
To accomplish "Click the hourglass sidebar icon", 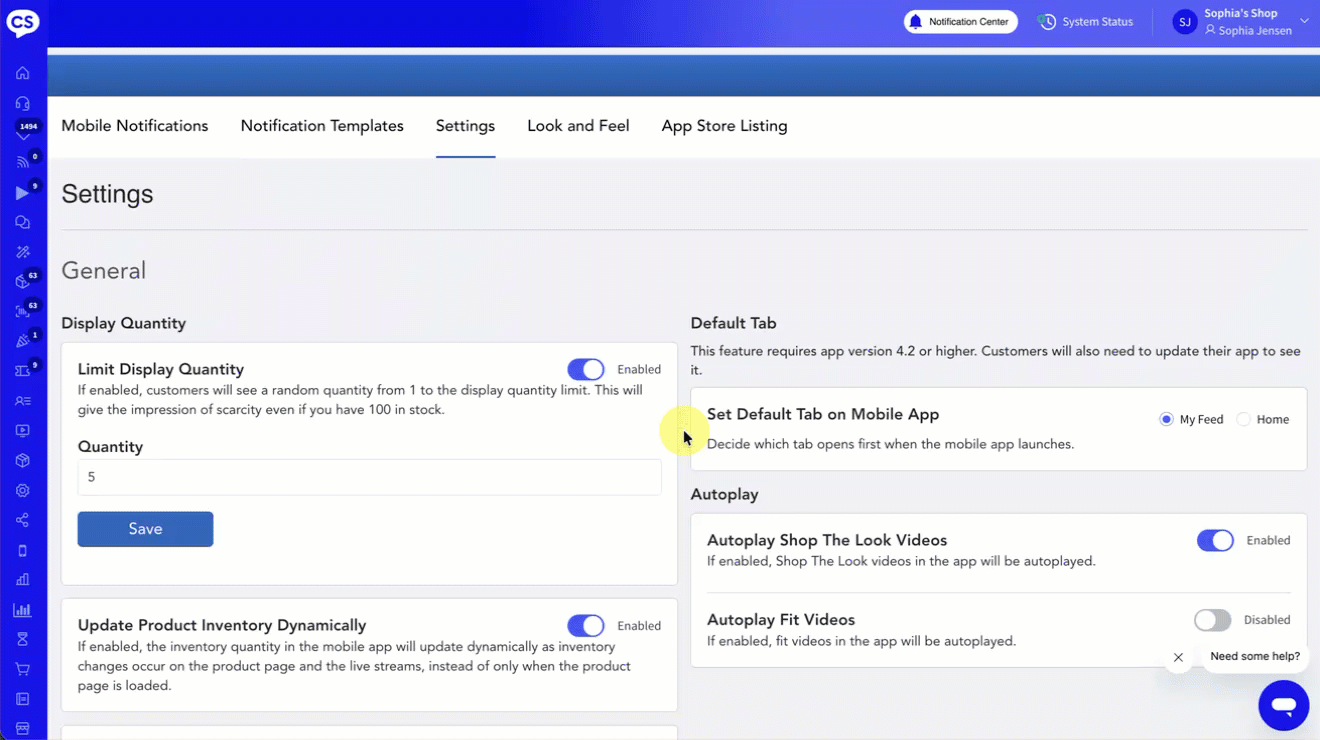I will coord(22,639).
